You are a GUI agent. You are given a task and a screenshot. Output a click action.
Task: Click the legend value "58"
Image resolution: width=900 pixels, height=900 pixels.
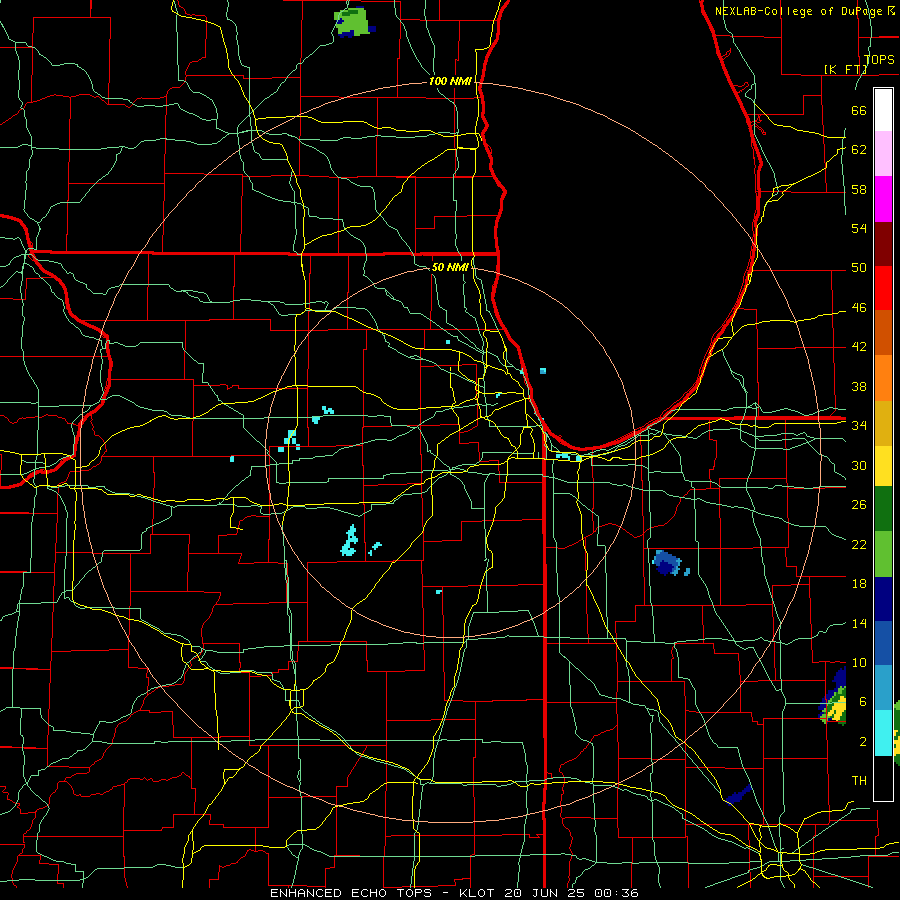point(859,189)
